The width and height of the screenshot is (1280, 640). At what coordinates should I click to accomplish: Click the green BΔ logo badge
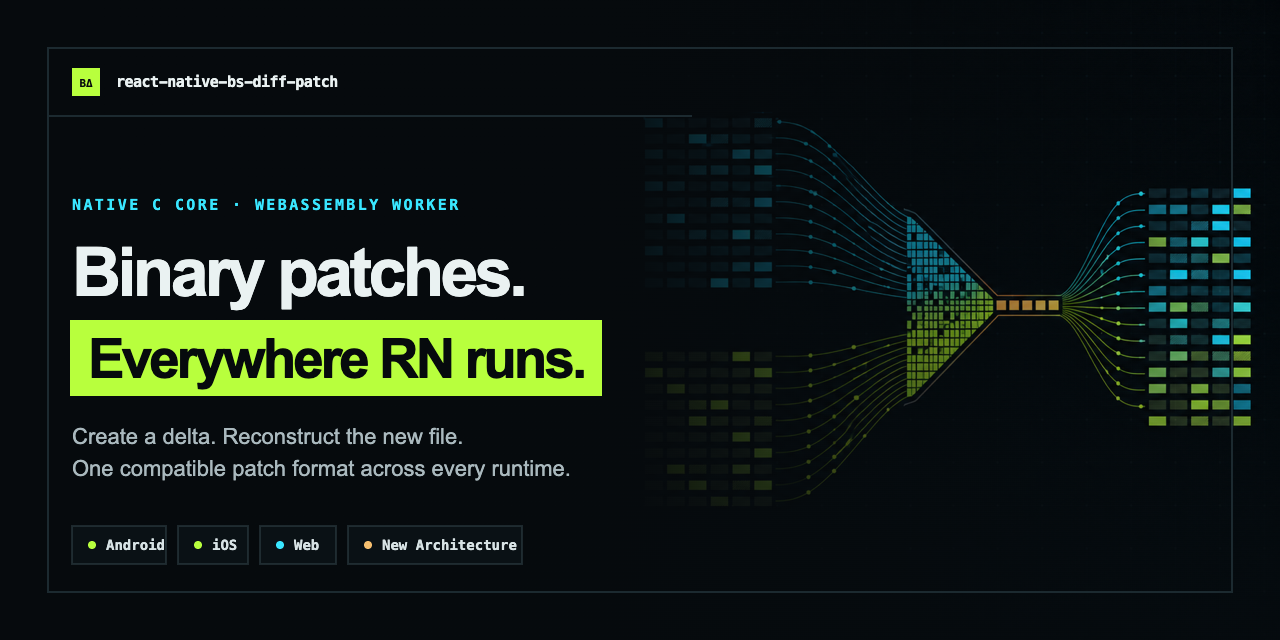pos(86,82)
